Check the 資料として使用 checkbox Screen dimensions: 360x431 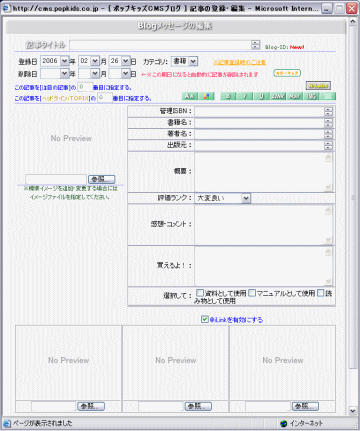coord(200,293)
